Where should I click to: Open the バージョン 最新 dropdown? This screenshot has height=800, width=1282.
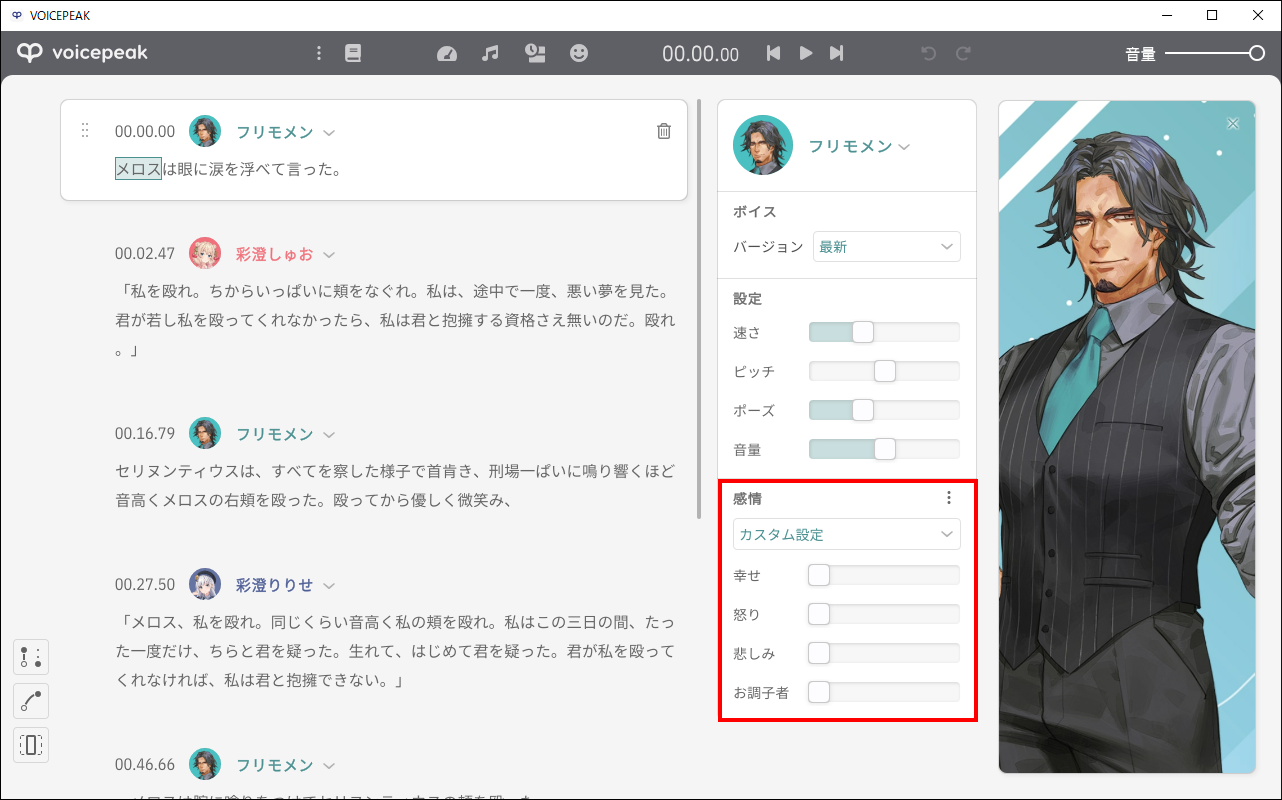coord(887,246)
